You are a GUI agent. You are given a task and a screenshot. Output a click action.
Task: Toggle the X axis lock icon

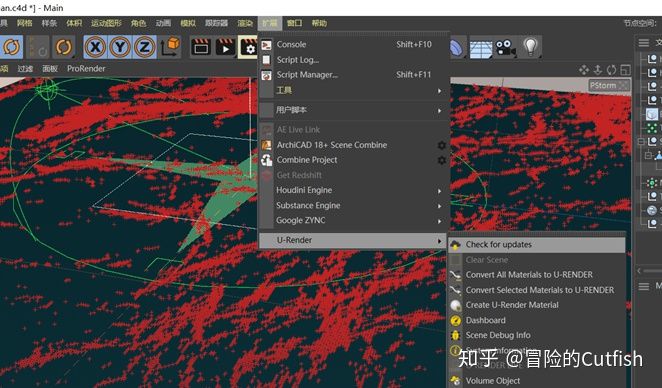[x=95, y=46]
